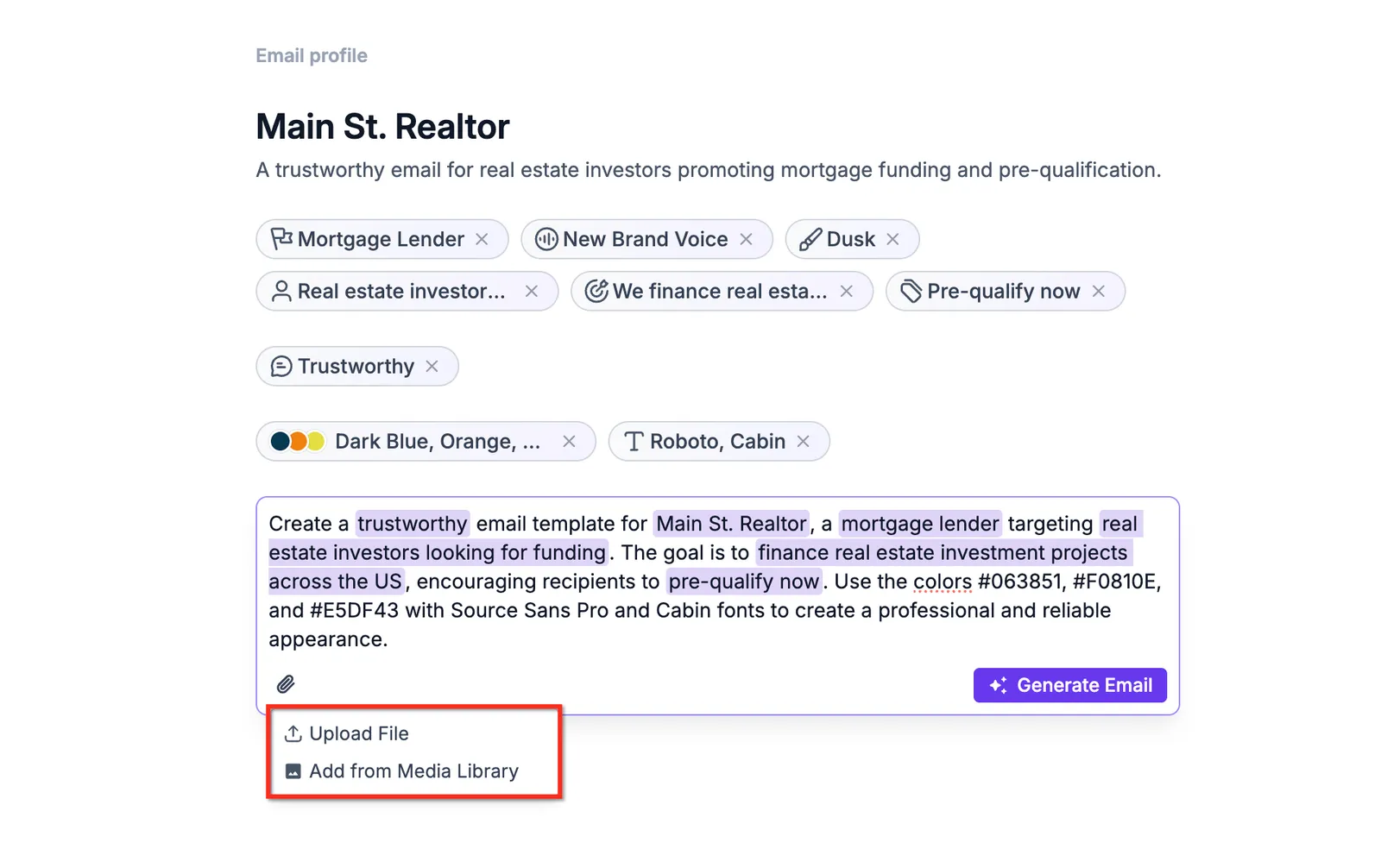Remove the Roboto, Cabin fonts chip
The width and height of the screenshot is (1381, 868).
(x=804, y=441)
